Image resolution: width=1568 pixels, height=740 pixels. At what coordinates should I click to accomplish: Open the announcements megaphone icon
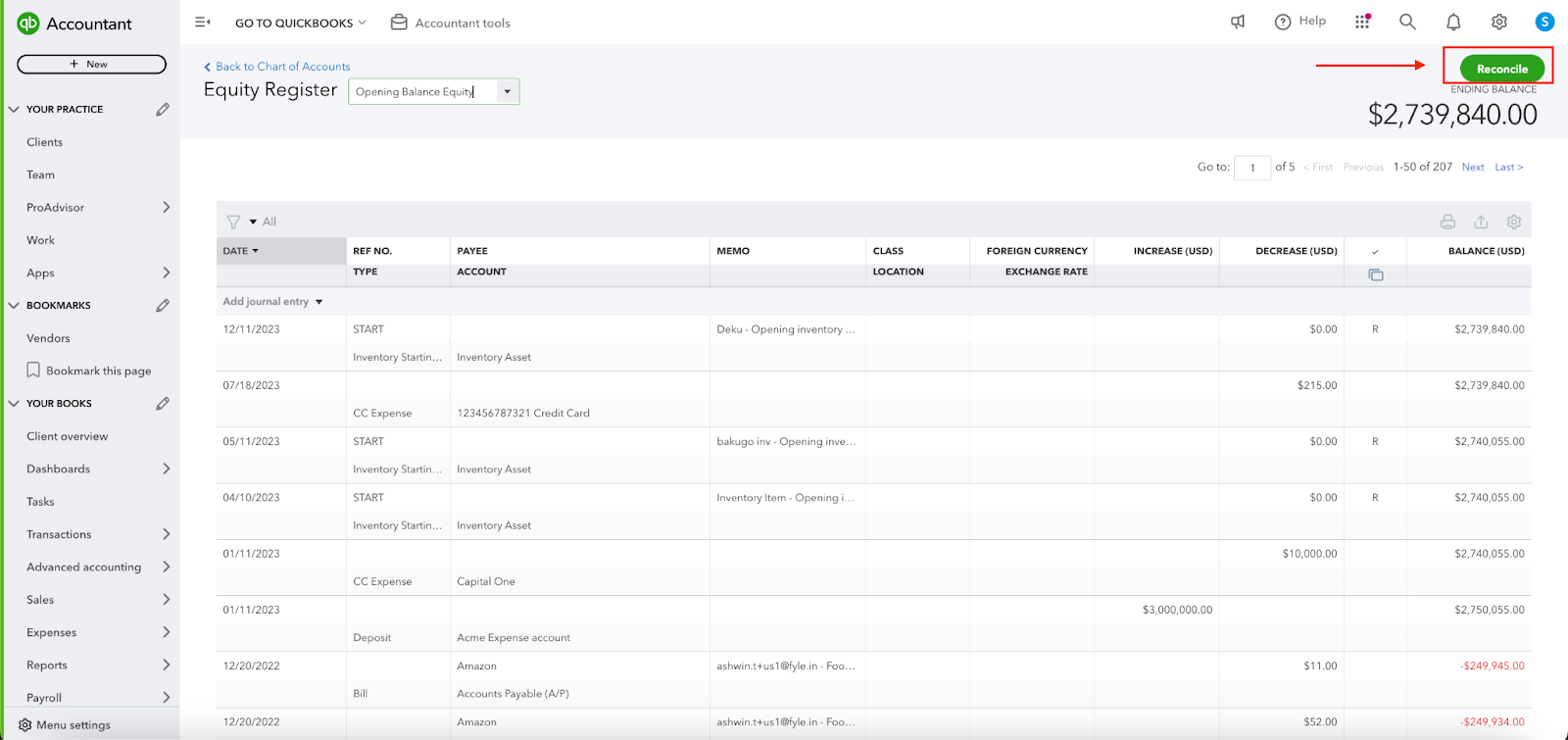[x=1238, y=22]
